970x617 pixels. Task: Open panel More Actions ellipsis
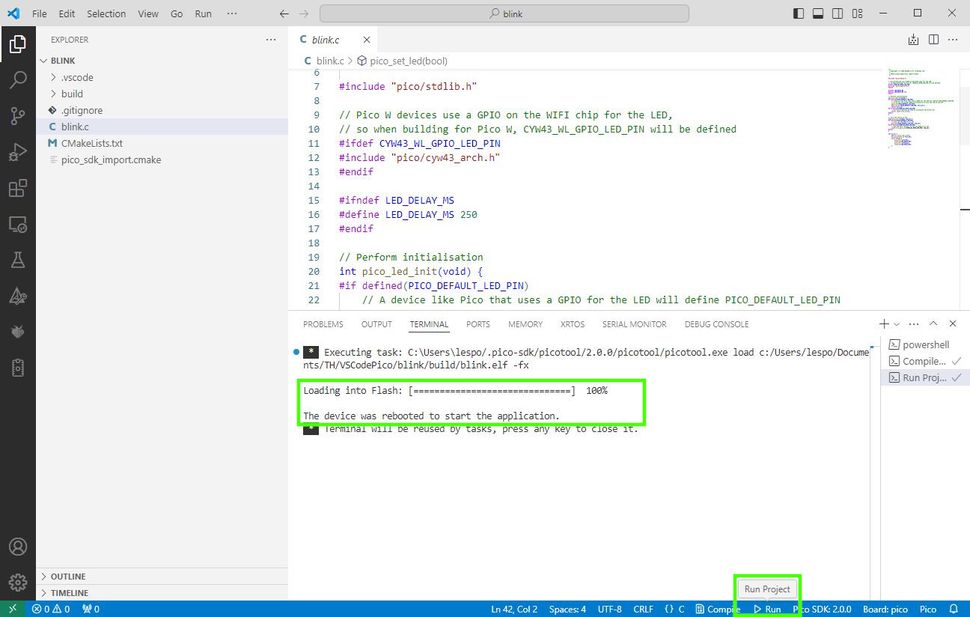914,324
